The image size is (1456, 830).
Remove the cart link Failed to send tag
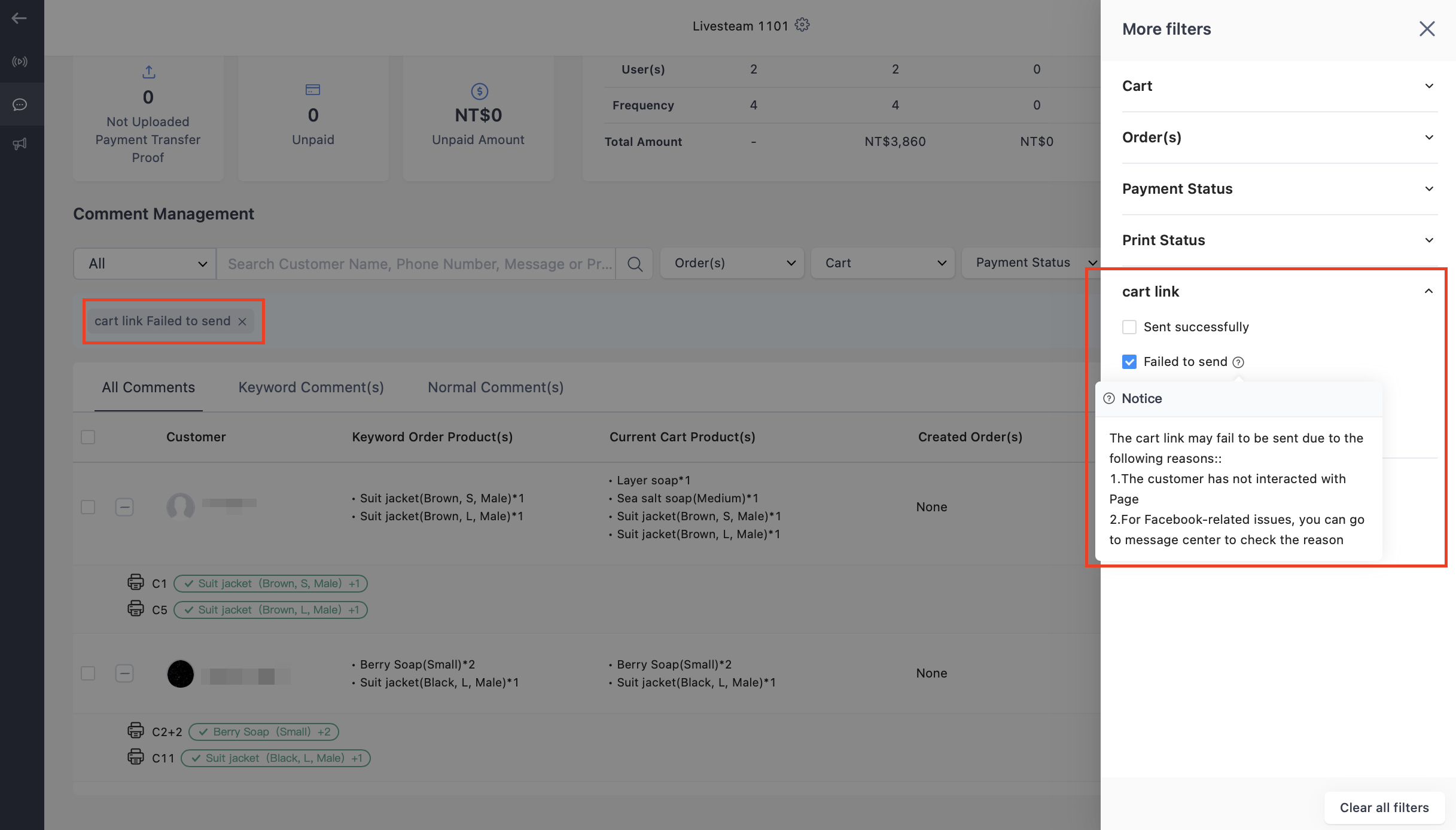tap(242, 322)
